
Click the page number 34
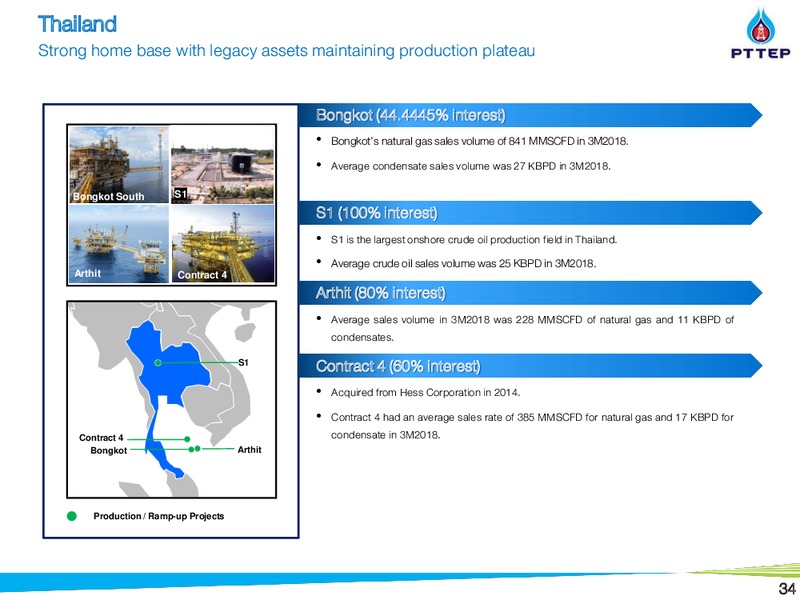tap(788, 588)
